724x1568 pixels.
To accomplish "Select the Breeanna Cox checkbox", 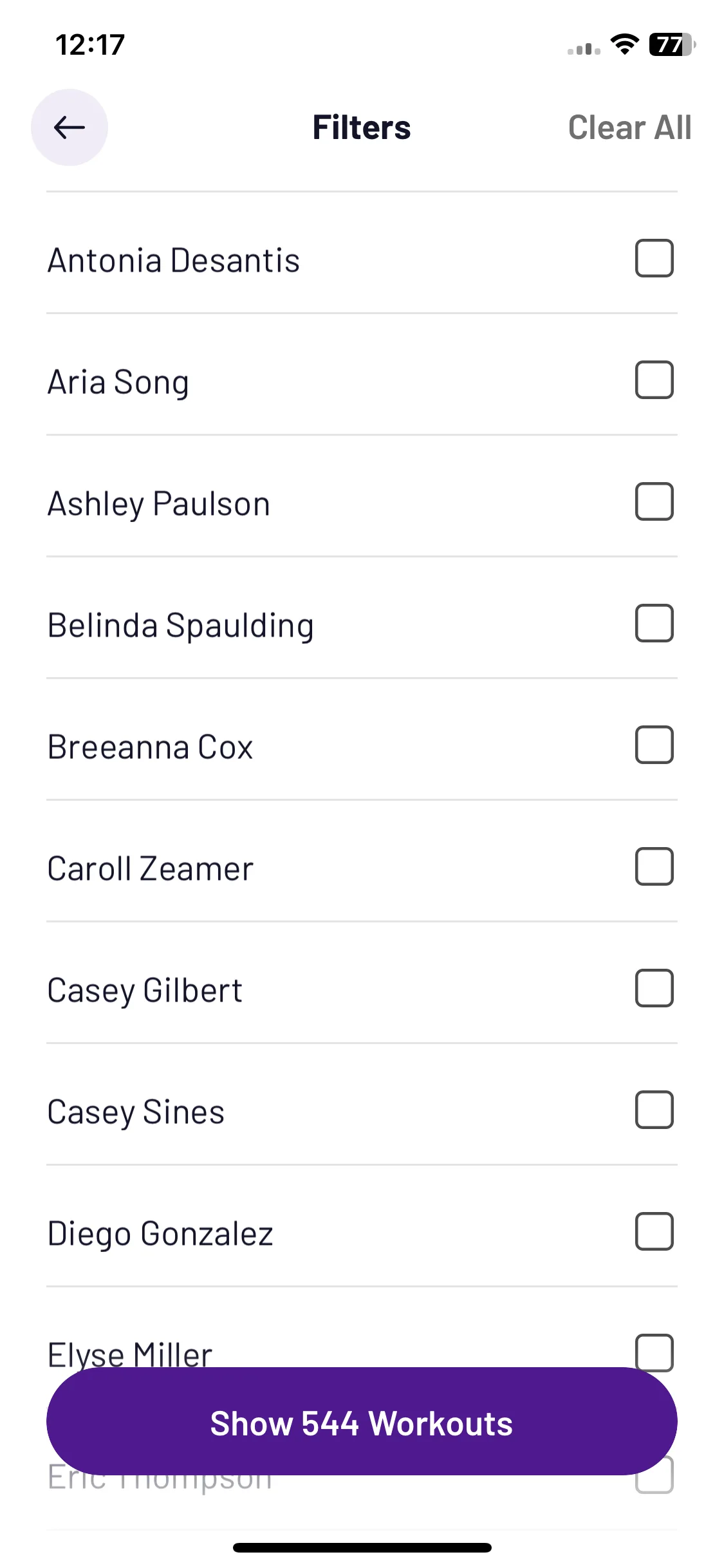I will pos(654,745).
